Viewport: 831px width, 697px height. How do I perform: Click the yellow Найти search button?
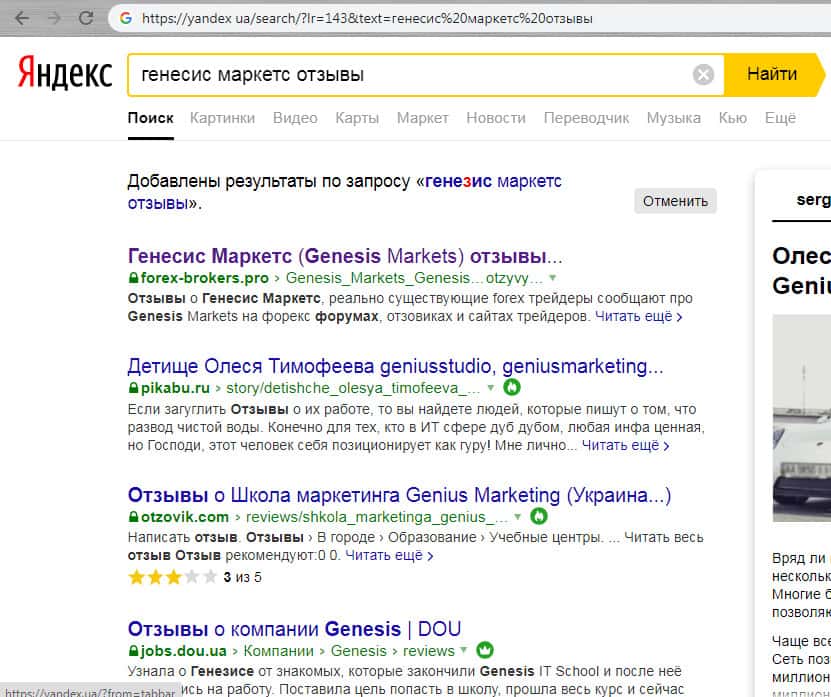pyautogui.click(x=772, y=74)
